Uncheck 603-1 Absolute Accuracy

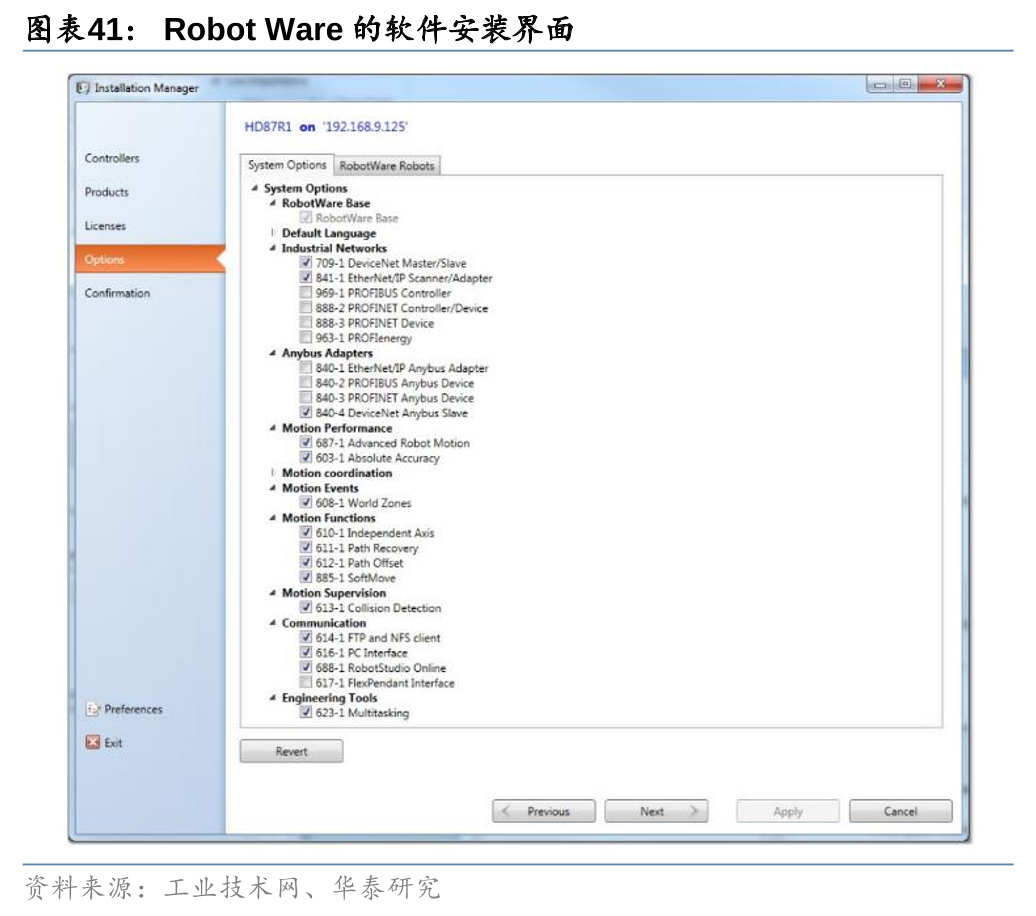pyautogui.click(x=305, y=457)
